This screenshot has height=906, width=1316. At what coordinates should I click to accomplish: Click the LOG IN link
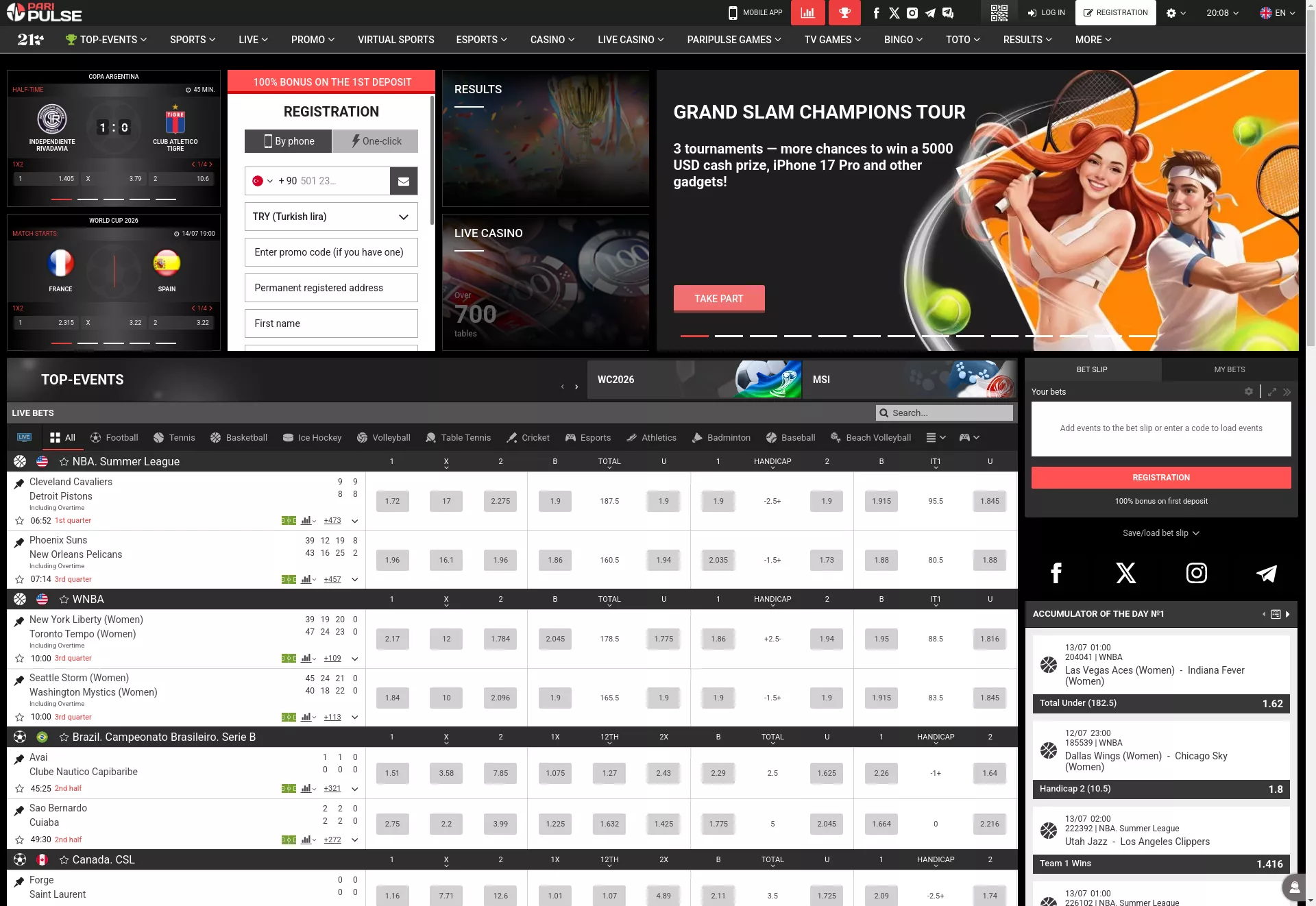(1046, 12)
